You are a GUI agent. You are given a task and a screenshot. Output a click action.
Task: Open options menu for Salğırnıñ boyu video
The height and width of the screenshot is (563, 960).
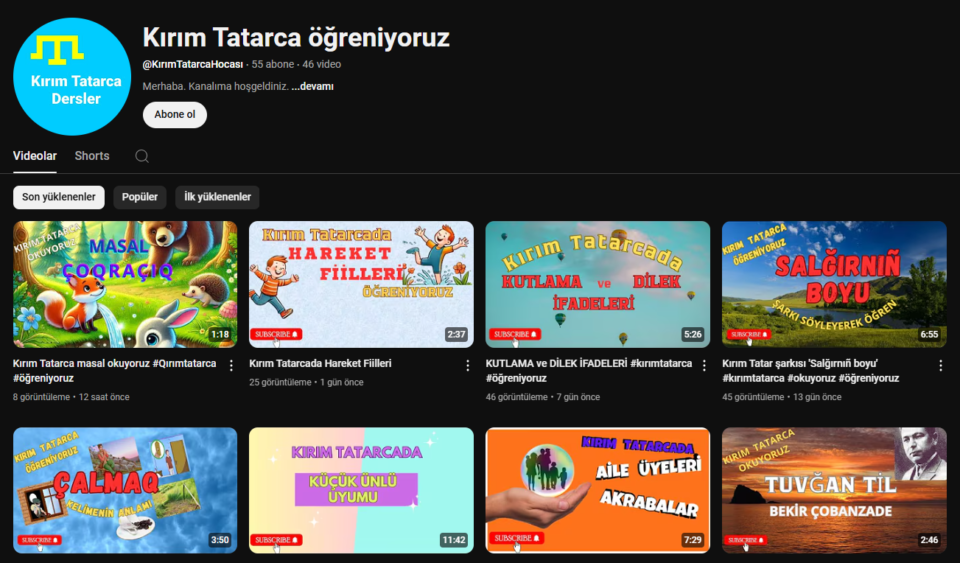(940, 365)
